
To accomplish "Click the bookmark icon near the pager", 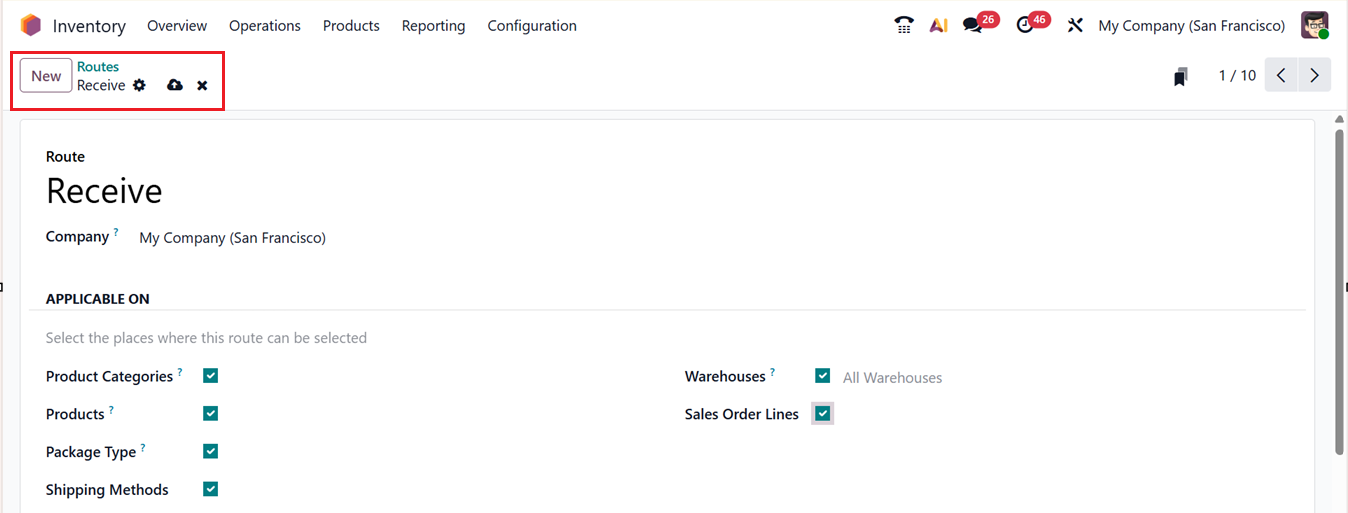I will click(1181, 76).
